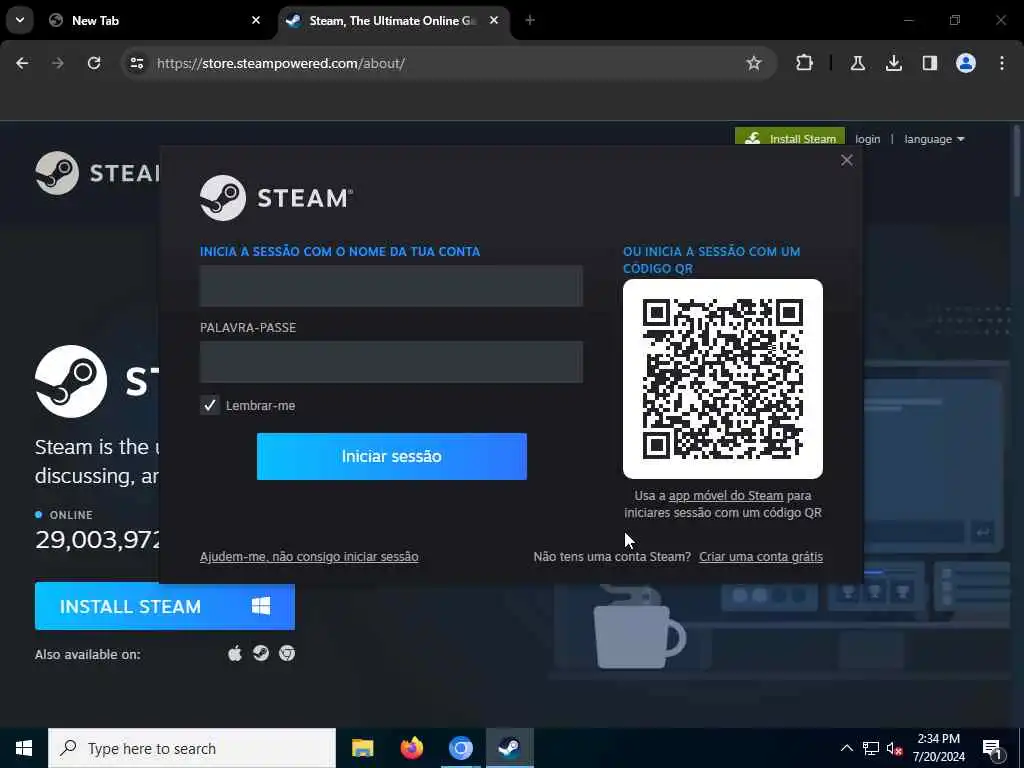Open a new browser tab with plus
The width and height of the screenshot is (1024, 768).
coord(530,20)
